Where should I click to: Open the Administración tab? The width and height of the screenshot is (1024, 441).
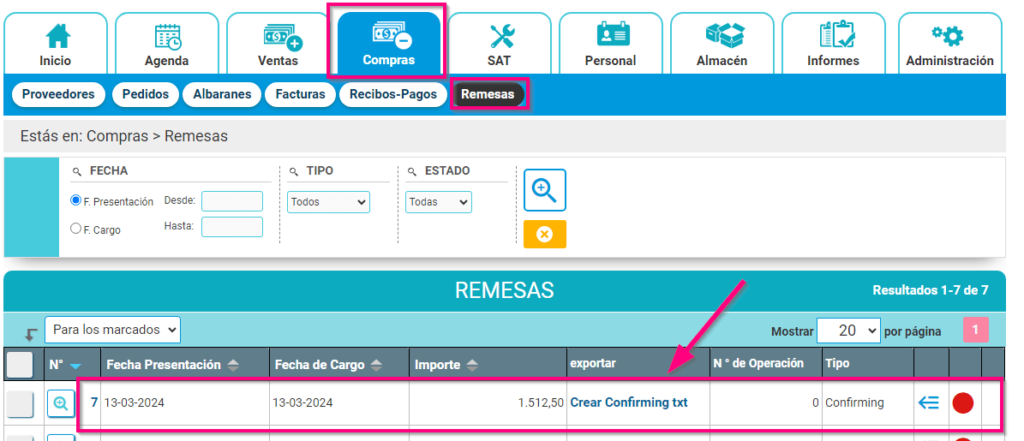coord(950,44)
